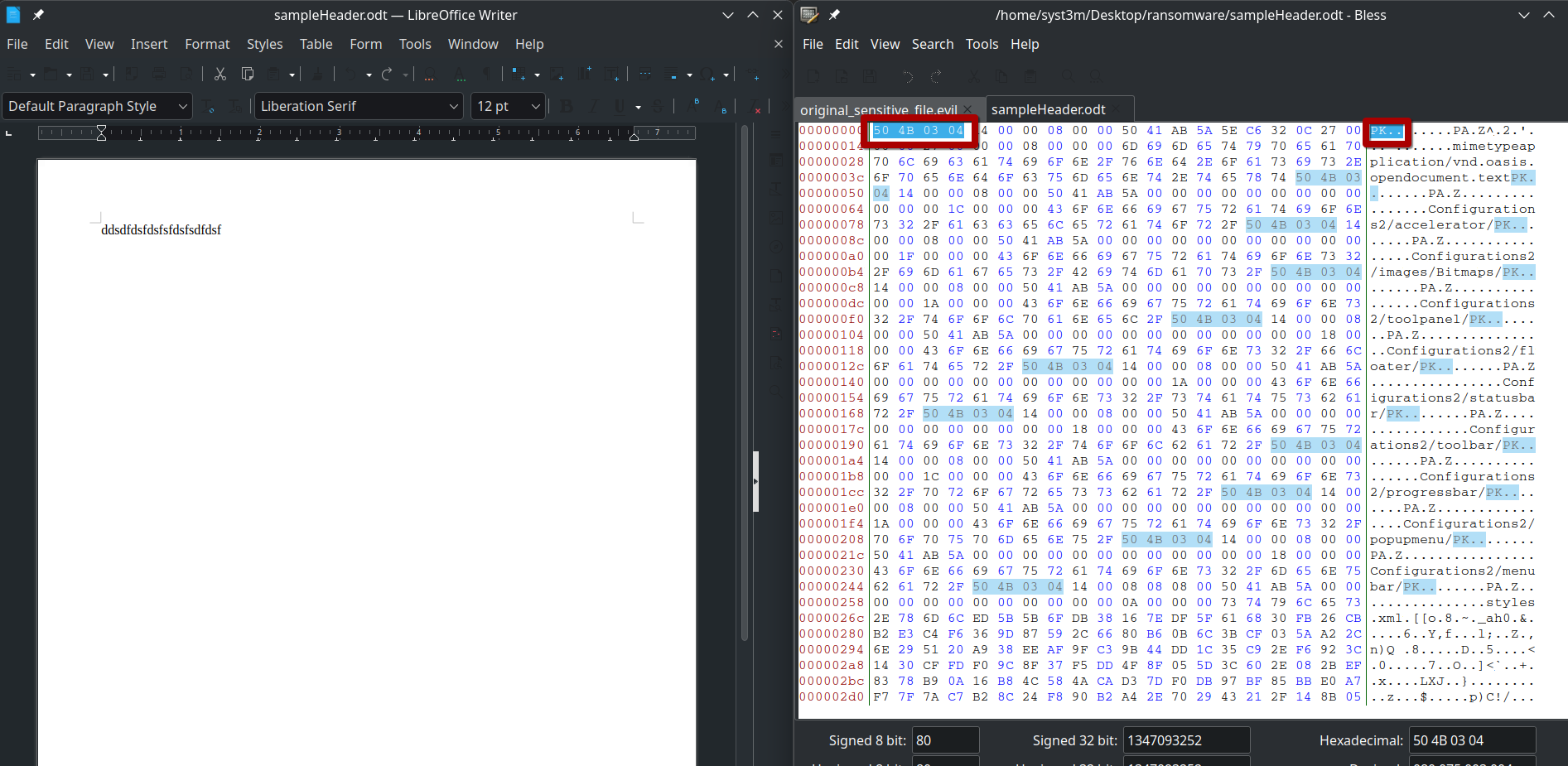
Task: Close the original_sensitive_file.evil tab
Action: (969, 109)
